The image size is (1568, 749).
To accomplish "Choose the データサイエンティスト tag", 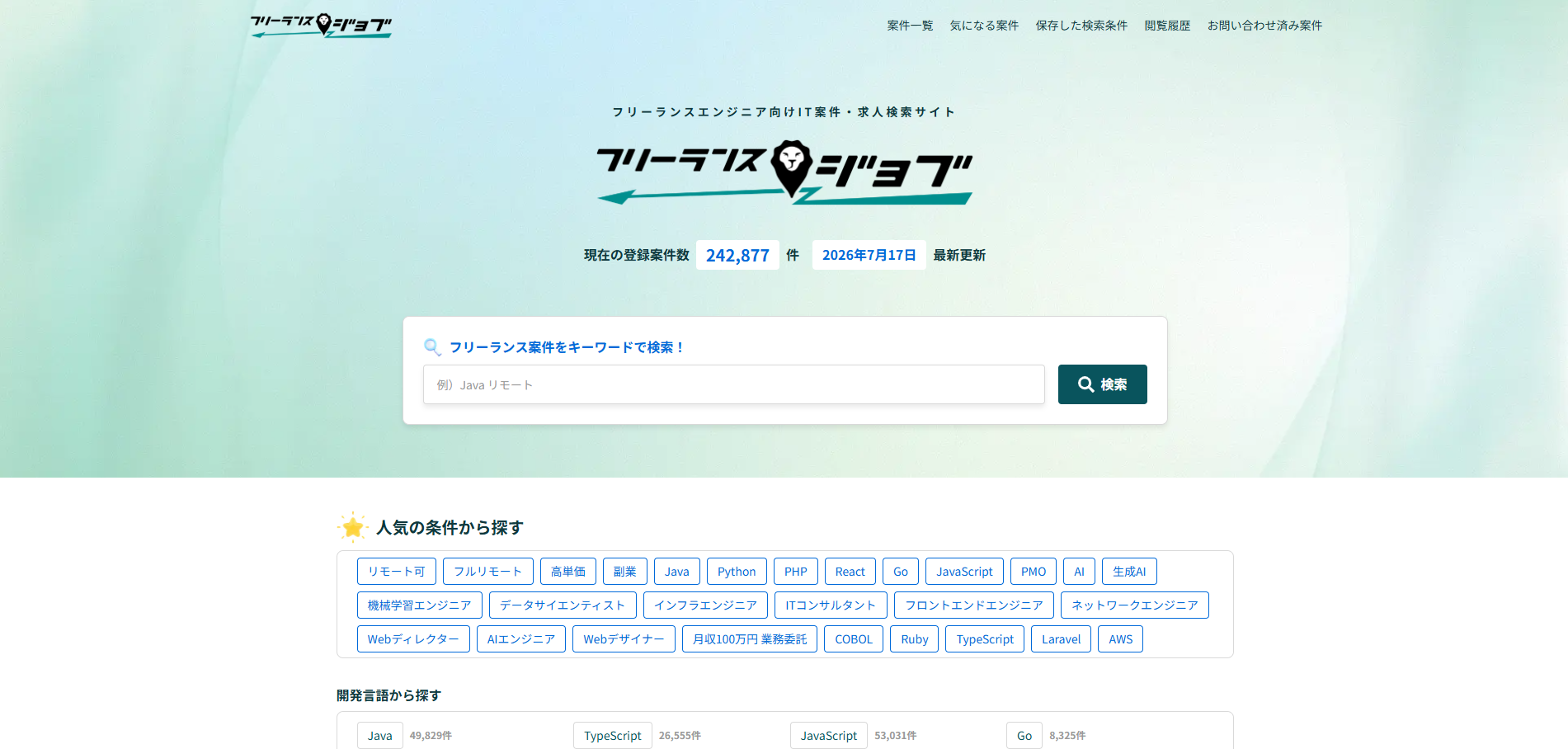I will point(563,605).
